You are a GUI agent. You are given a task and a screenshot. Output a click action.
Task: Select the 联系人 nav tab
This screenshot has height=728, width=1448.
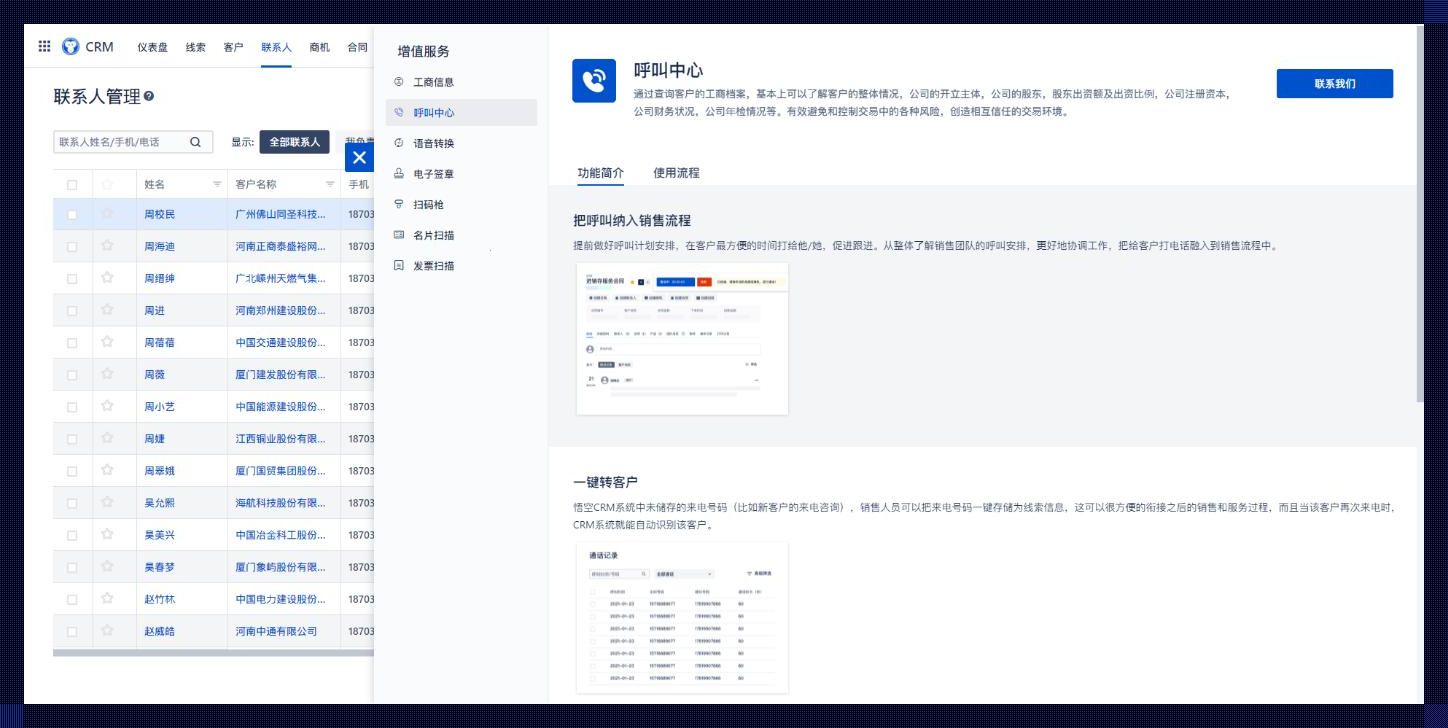coord(277,47)
